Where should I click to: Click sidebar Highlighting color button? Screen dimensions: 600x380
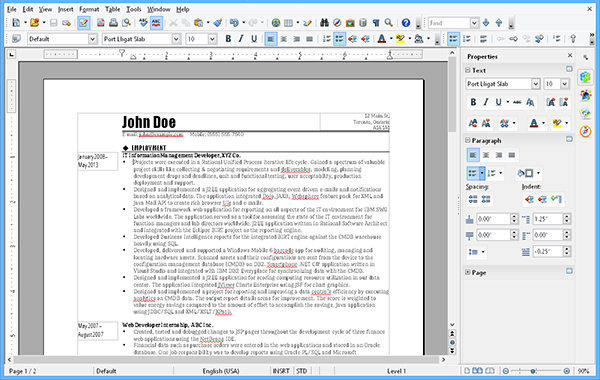coord(557,123)
